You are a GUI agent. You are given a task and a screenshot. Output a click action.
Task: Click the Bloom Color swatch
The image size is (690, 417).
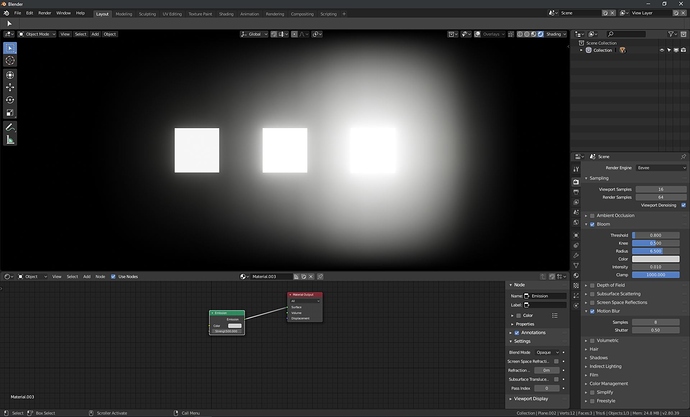[655, 259]
